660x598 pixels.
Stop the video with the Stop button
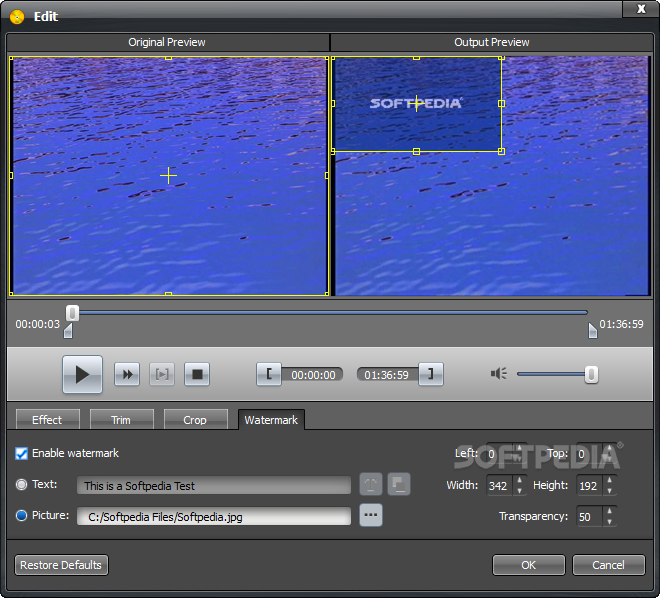pos(197,374)
